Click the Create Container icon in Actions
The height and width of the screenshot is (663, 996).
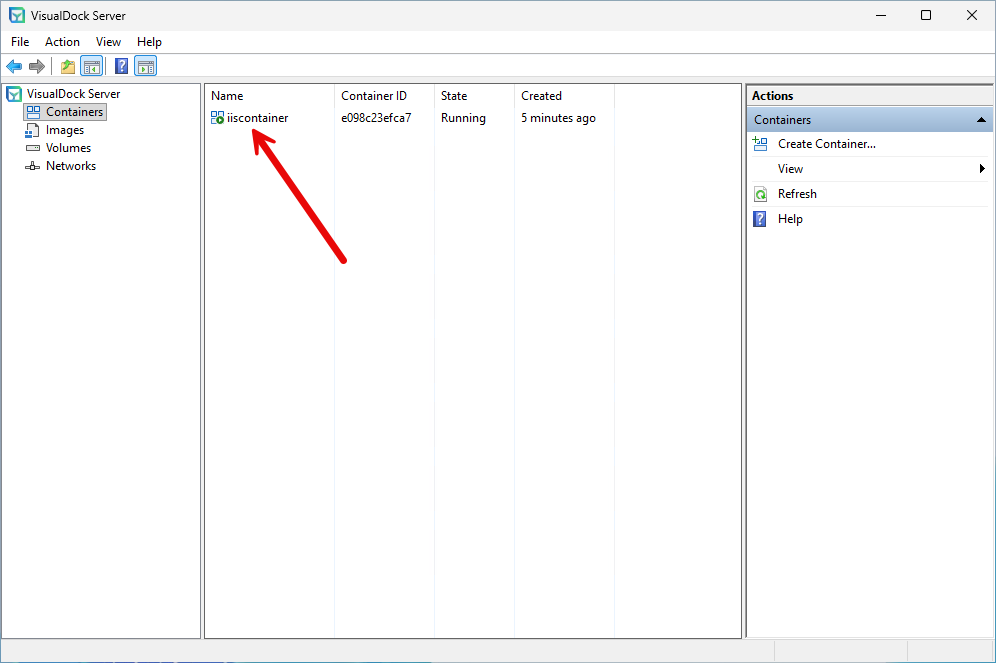click(x=760, y=144)
